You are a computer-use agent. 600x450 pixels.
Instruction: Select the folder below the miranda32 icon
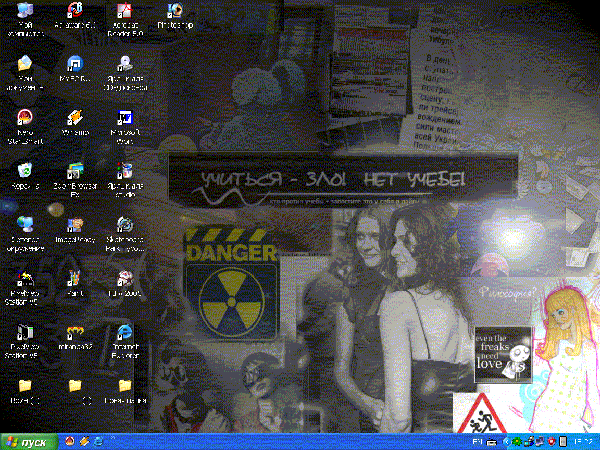click(x=75, y=391)
